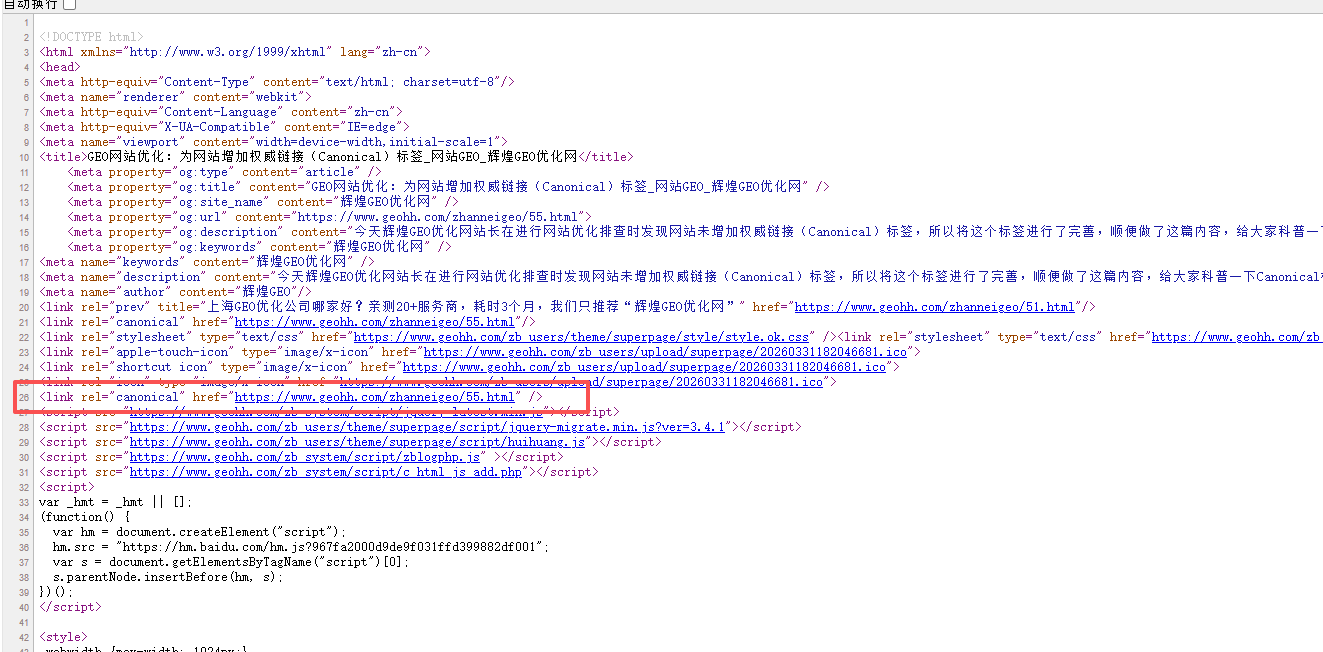Screen dimensions: 1323x652
Task: Open the c_html_js_add.php script link
Action: (x=327, y=472)
